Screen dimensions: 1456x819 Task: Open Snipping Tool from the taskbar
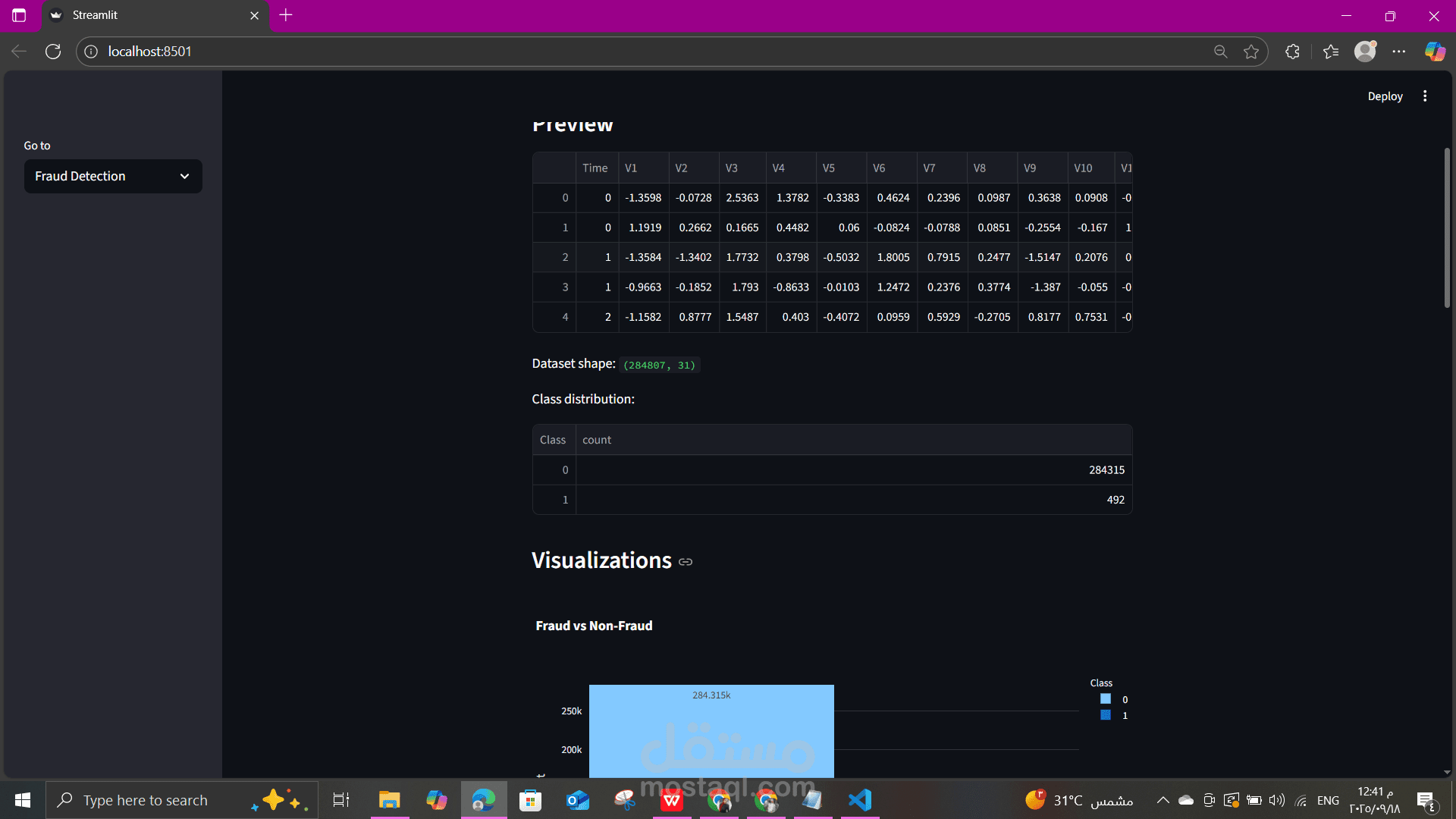point(624,799)
